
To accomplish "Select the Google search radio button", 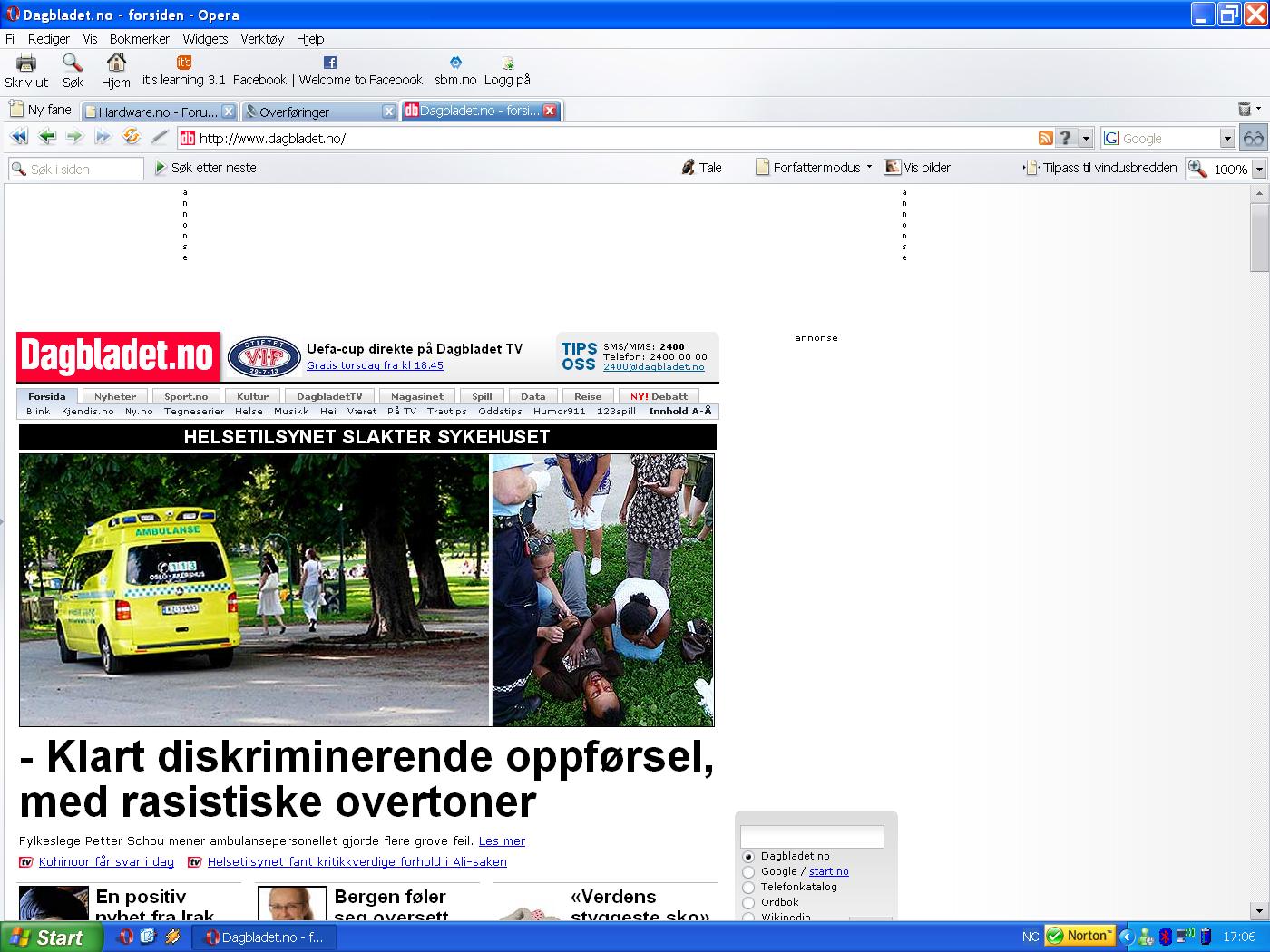I will [748, 872].
